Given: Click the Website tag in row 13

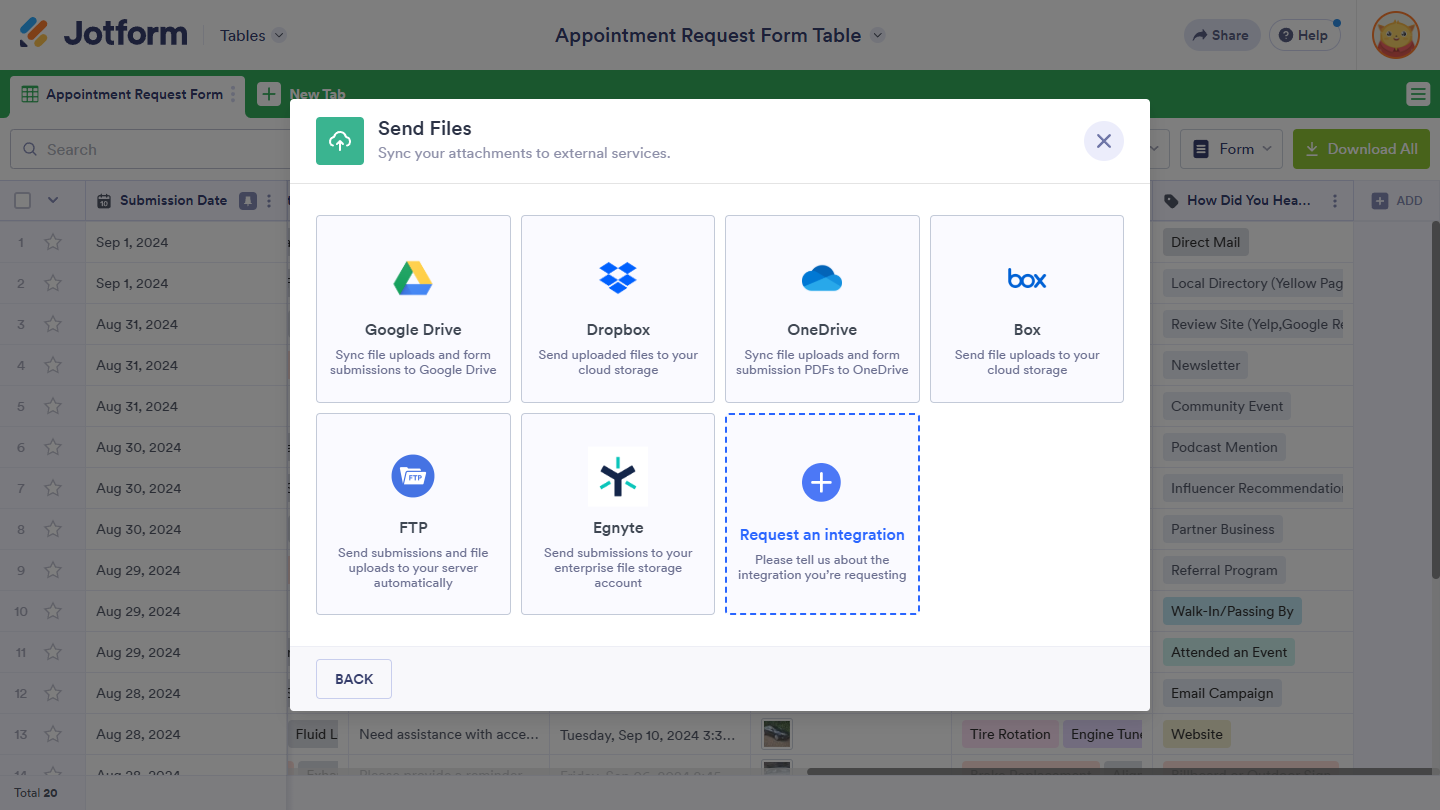Looking at the screenshot, I should coord(1197,734).
